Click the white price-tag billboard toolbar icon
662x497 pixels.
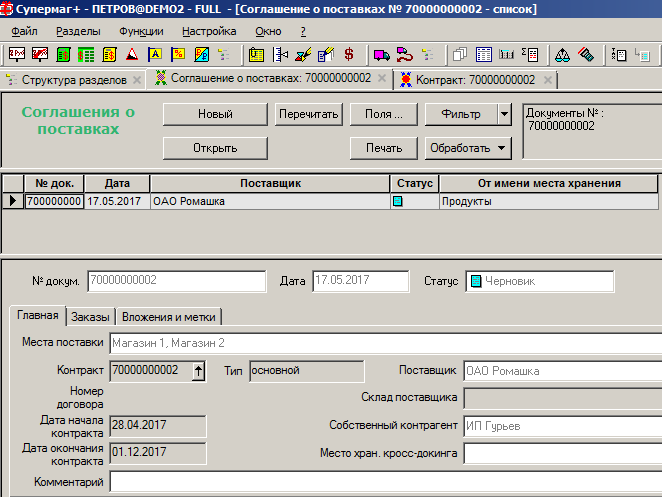[17, 54]
